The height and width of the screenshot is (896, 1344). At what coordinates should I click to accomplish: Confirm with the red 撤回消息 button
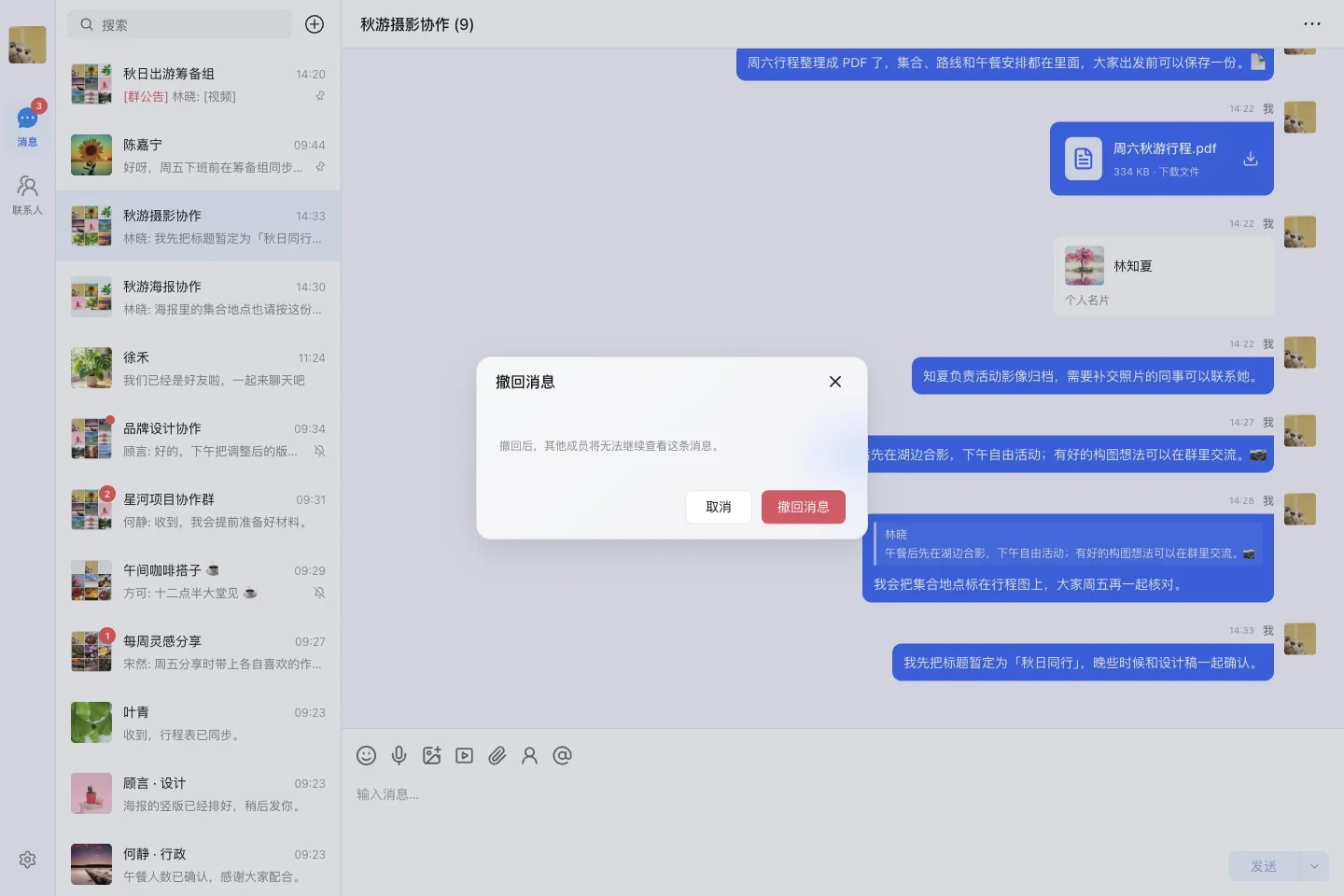[x=803, y=507]
